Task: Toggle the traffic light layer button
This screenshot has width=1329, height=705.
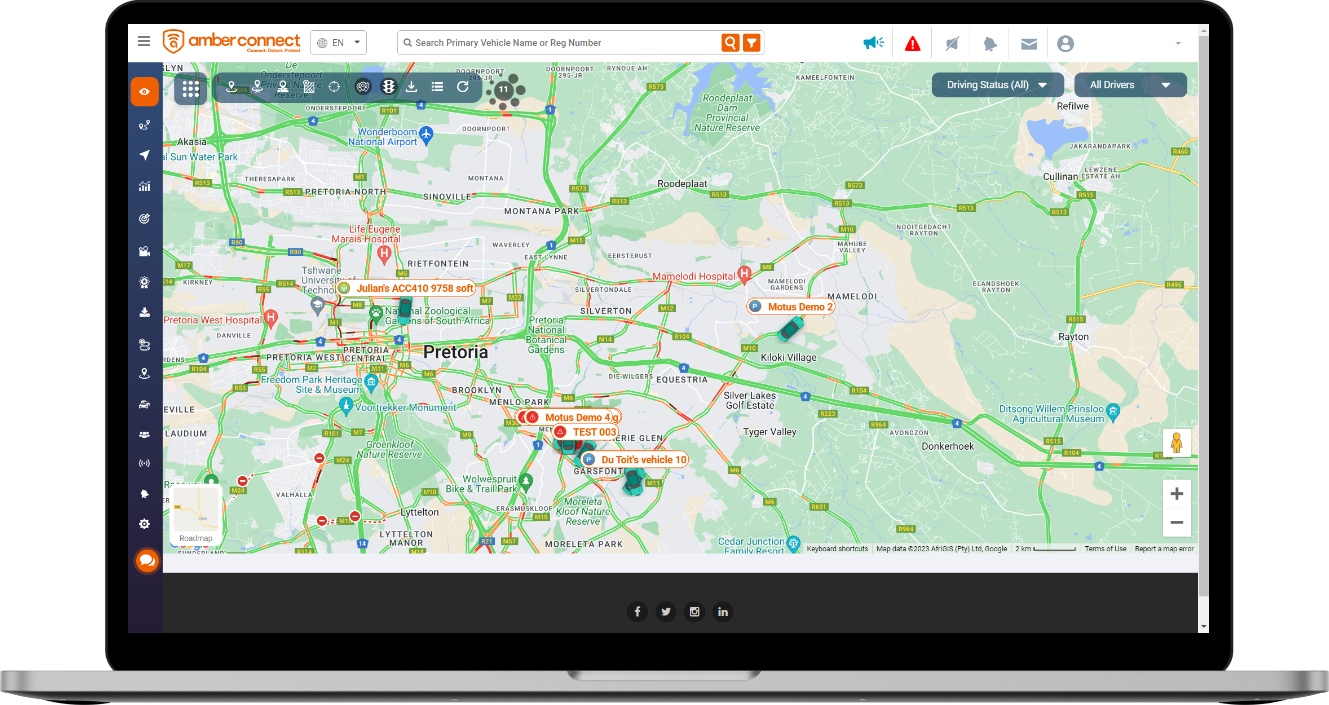Action: point(388,87)
